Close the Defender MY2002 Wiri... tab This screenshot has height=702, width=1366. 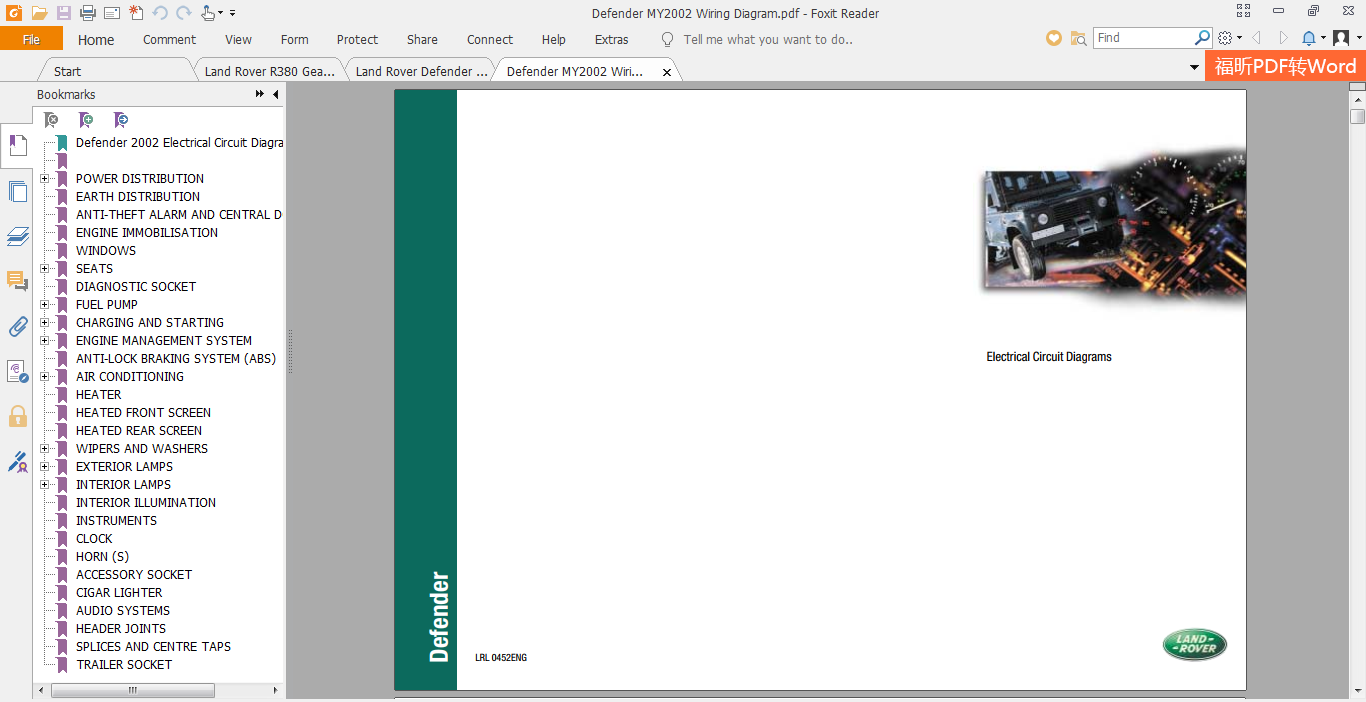point(667,72)
